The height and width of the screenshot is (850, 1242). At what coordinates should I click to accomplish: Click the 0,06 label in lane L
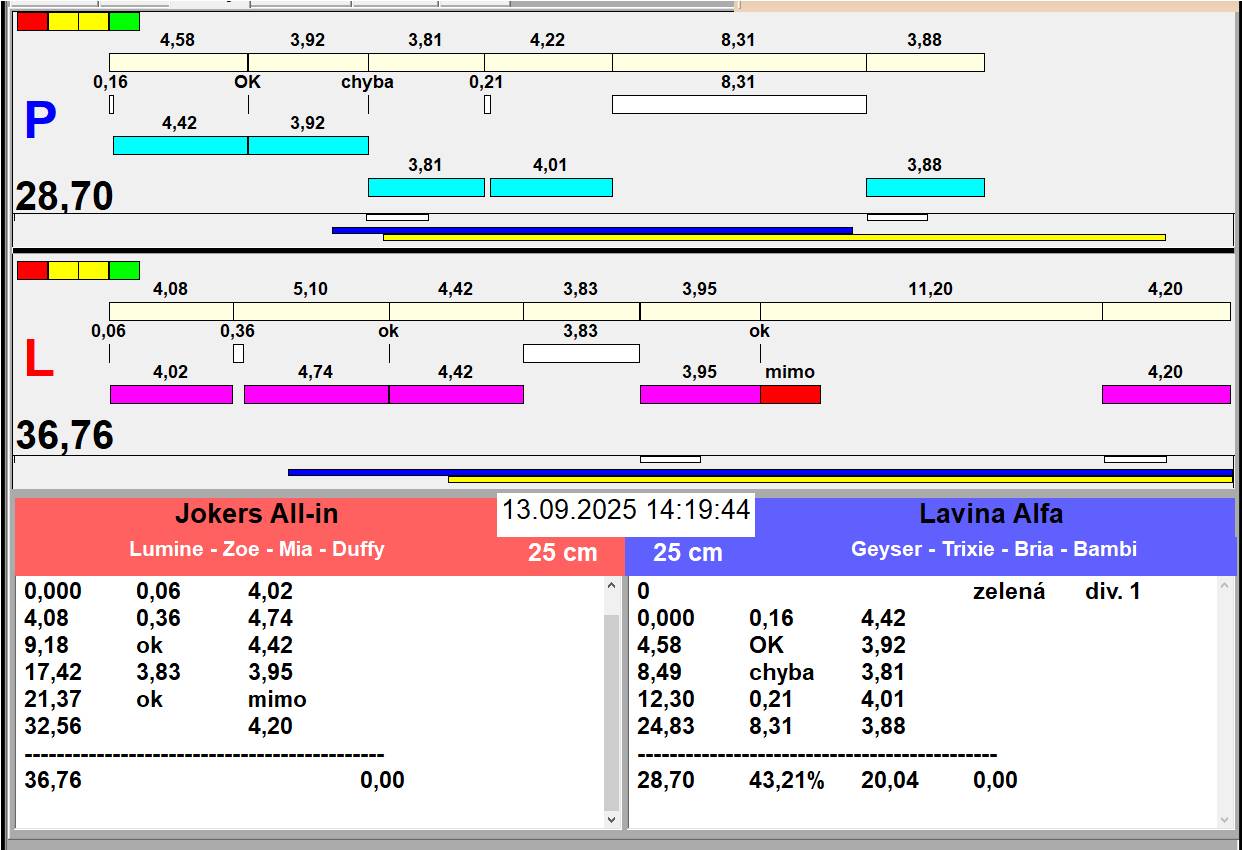click(x=109, y=331)
